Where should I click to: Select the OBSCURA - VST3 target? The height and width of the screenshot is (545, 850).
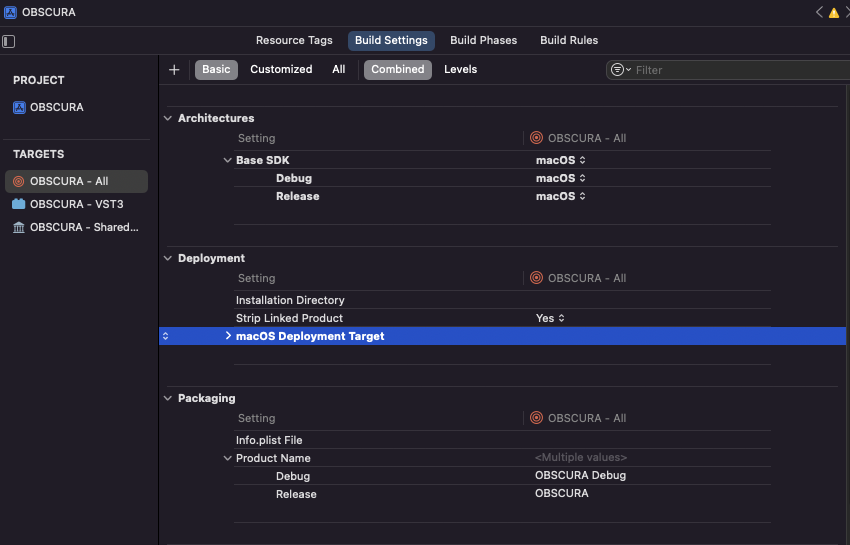(76, 204)
